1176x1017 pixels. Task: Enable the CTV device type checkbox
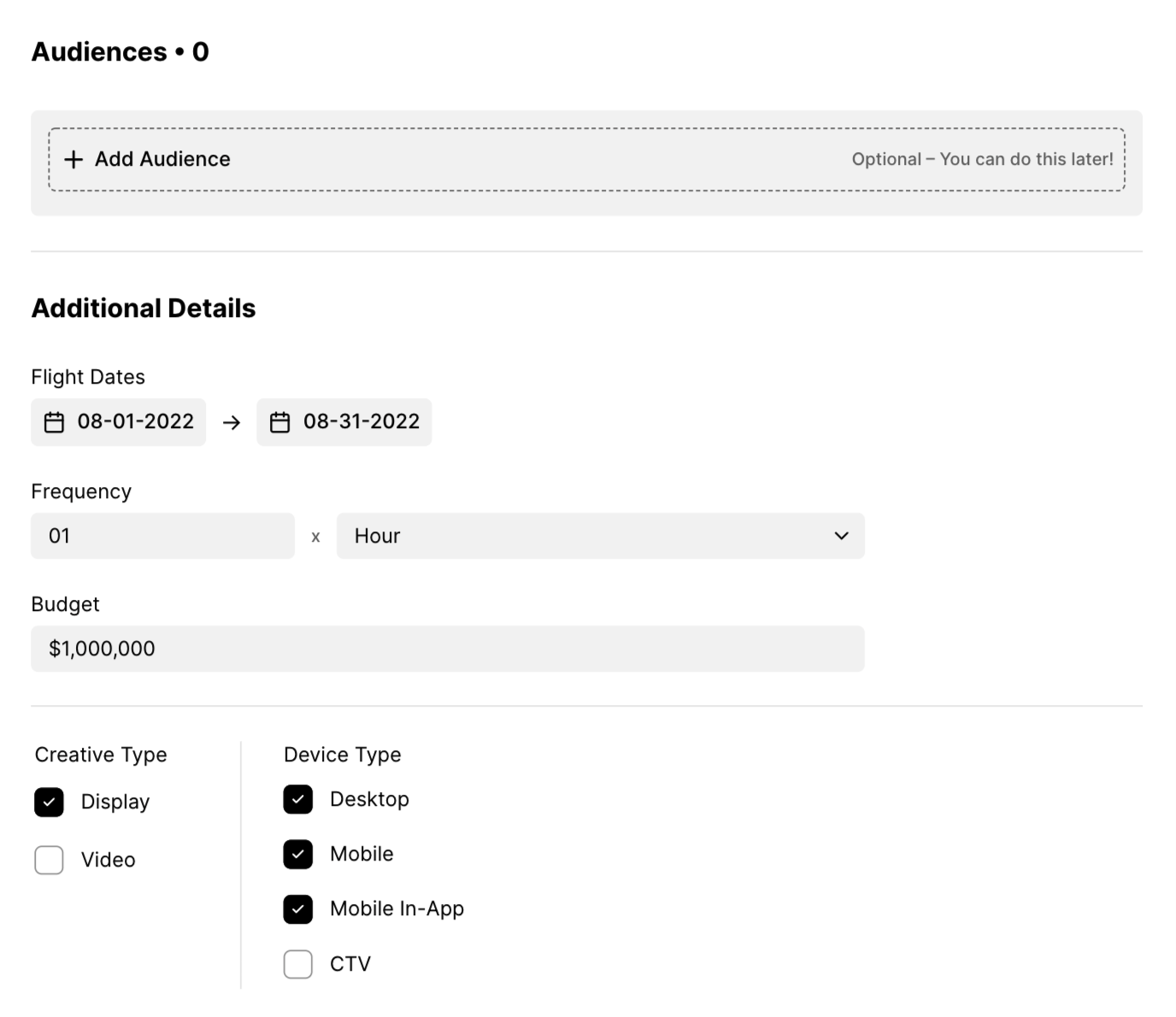pos(297,964)
